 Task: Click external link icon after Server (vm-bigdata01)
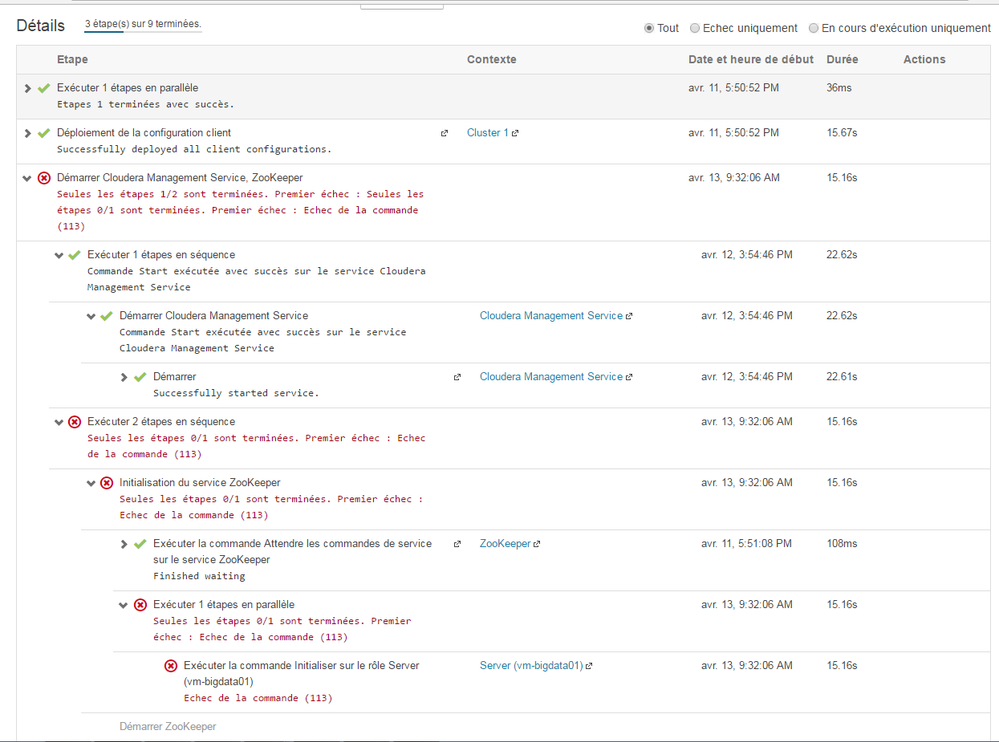pos(589,666)
